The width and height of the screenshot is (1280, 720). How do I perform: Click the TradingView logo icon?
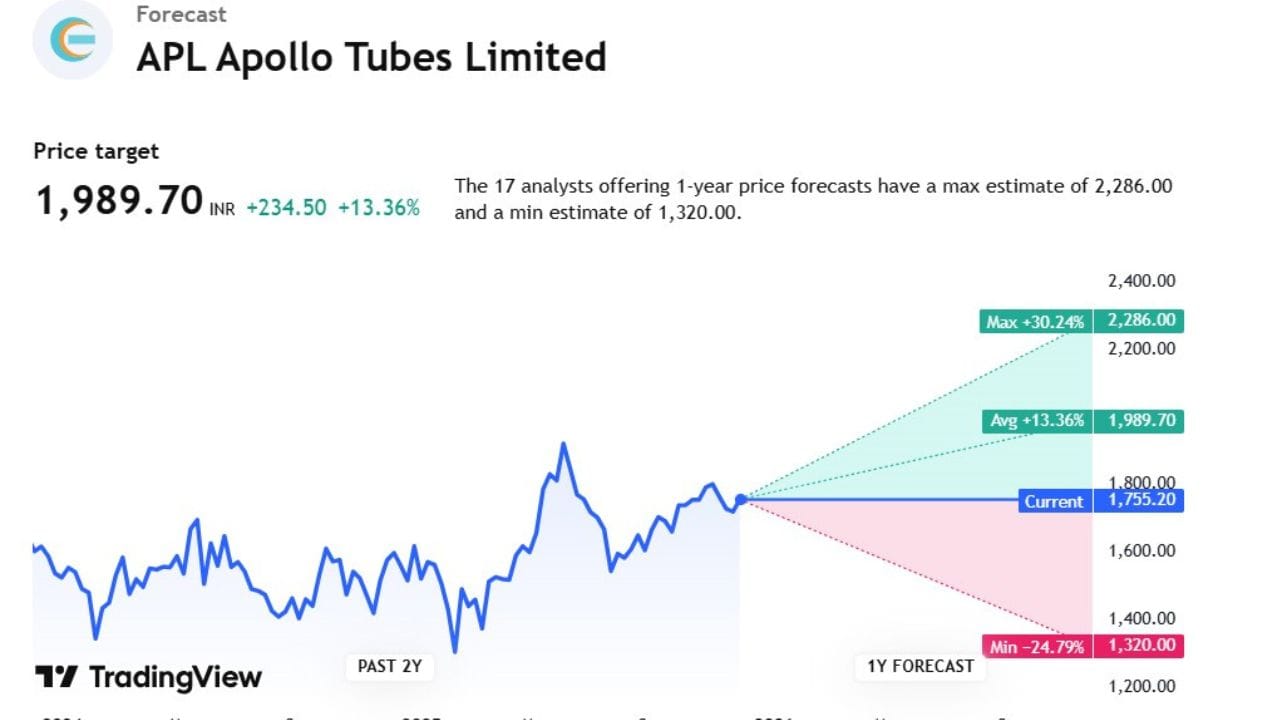pyautogui.click(x=56, y=677)
